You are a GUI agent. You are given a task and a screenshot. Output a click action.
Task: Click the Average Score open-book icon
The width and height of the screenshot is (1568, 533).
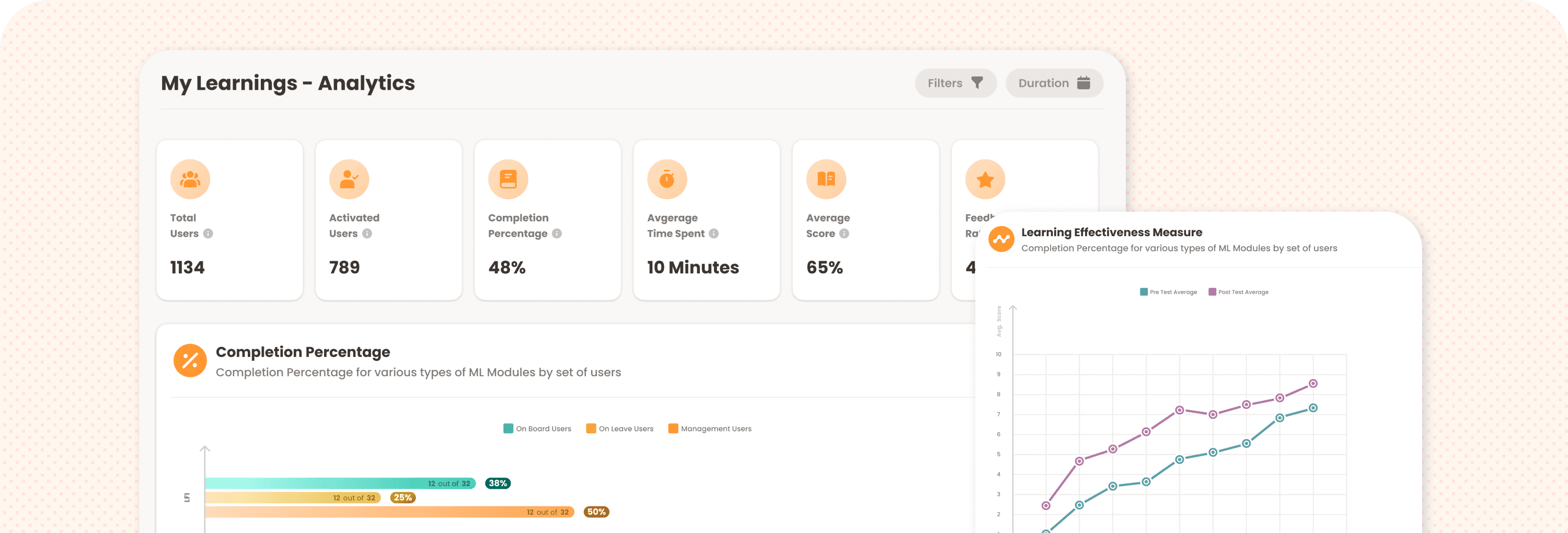click(x=826, y=179)
